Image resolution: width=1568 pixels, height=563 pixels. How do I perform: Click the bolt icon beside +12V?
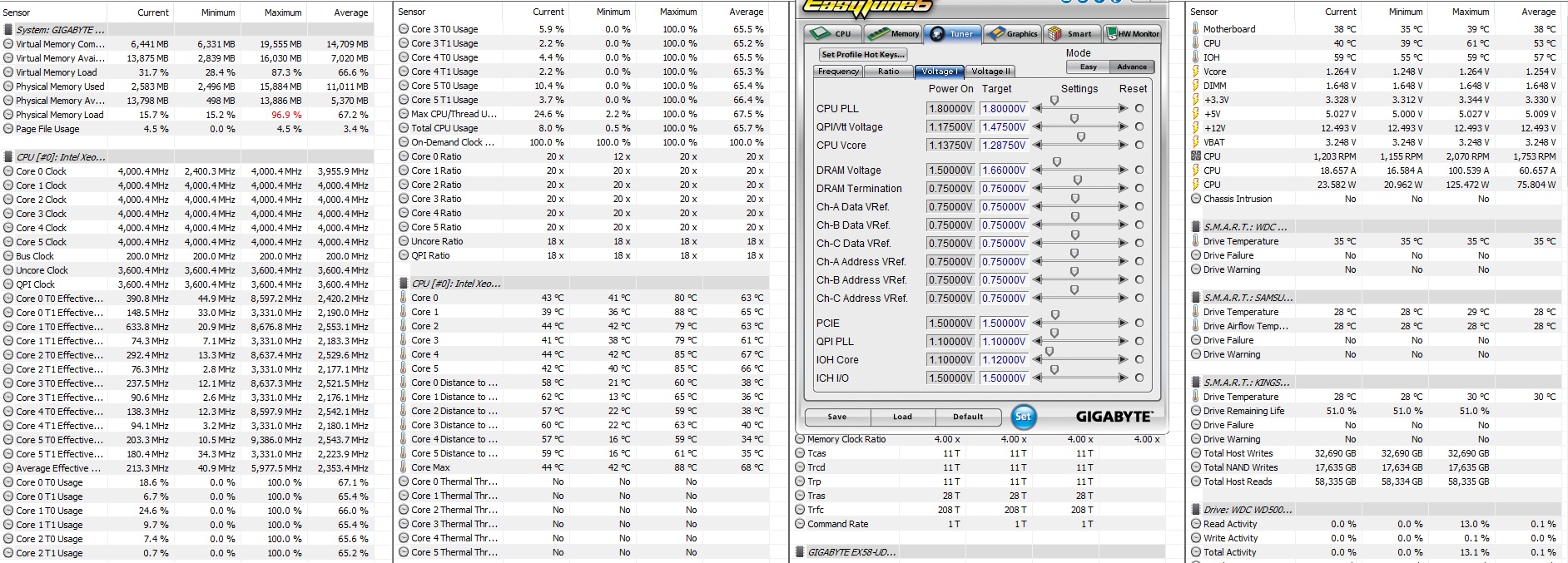[x=1196, y=128]
